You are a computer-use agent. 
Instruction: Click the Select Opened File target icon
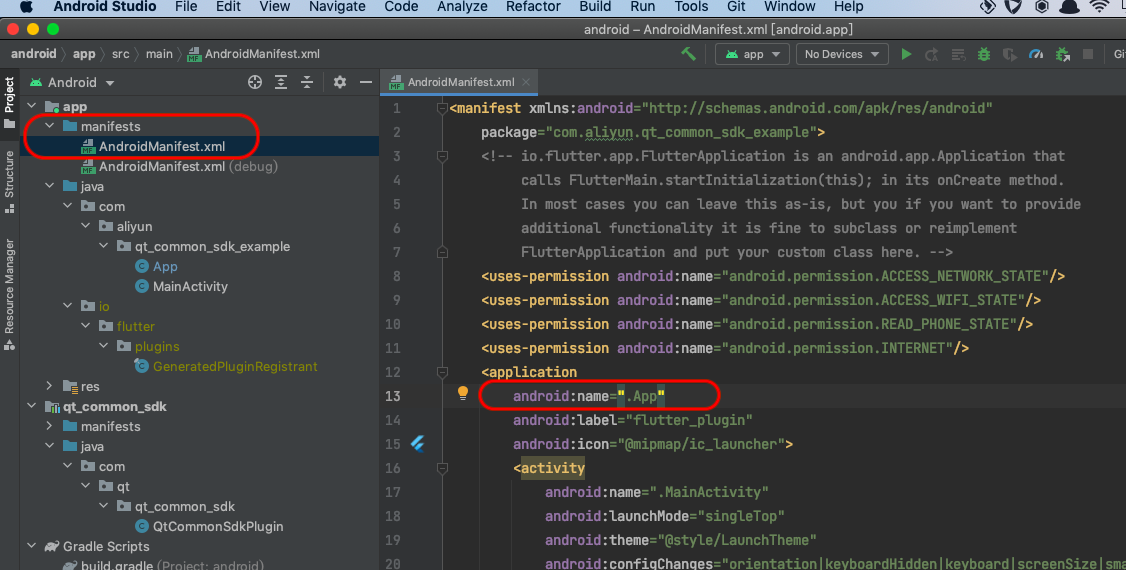pos(255,82)
